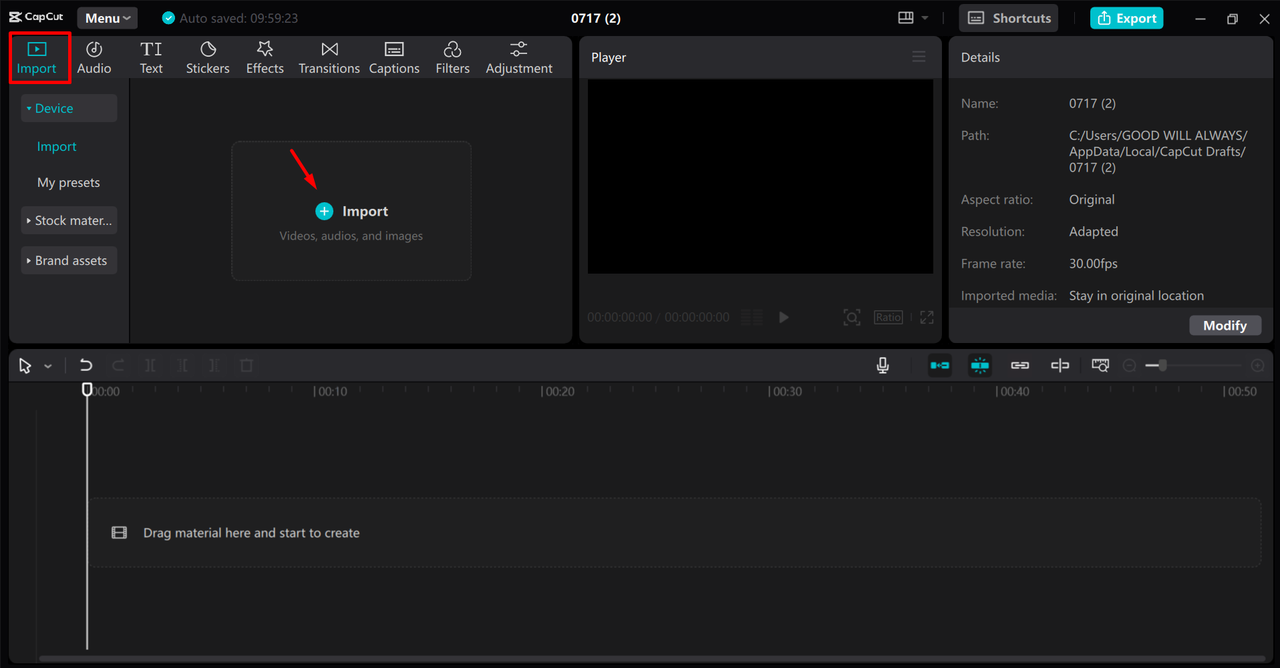
Task: Open the Transitions tab
Action: (329, 58)
